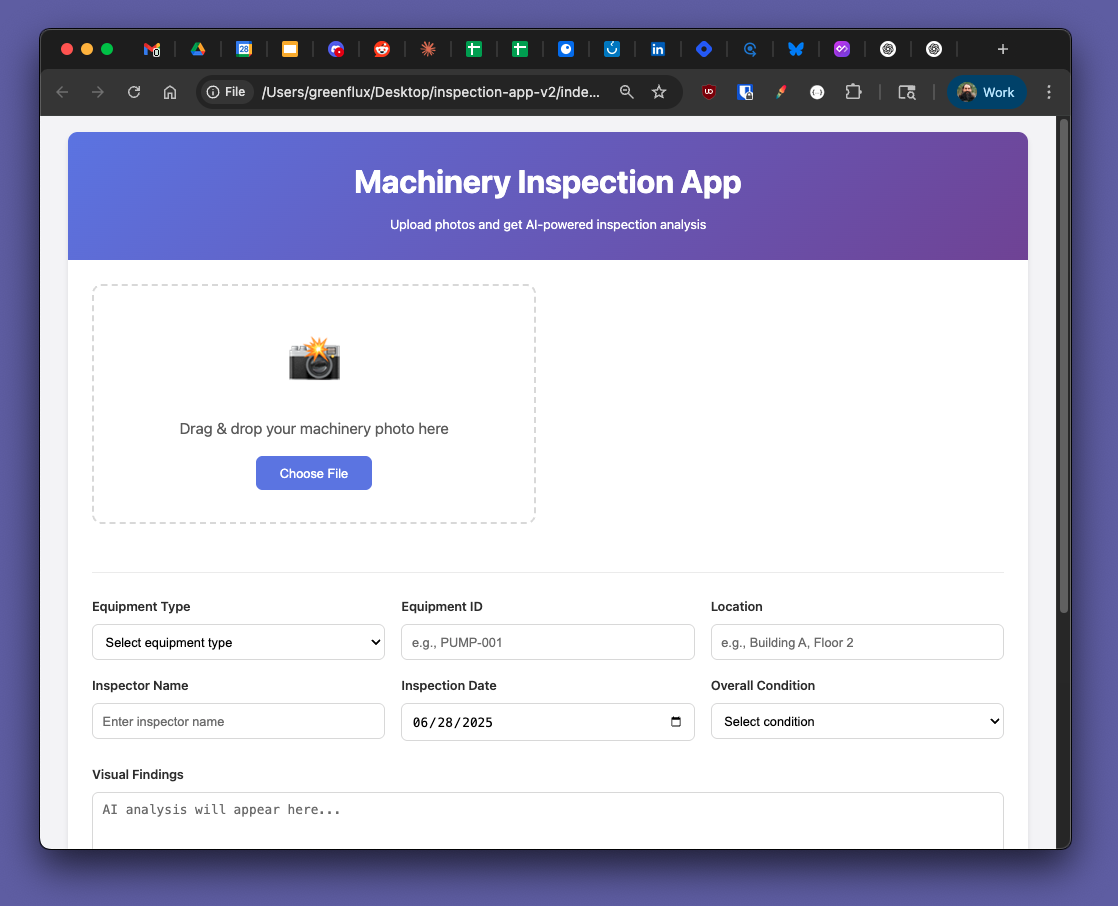The width and height of the screenshot is (1118, 906).
Task: Open the Bluesky butterfly tab
Action: 796,49
